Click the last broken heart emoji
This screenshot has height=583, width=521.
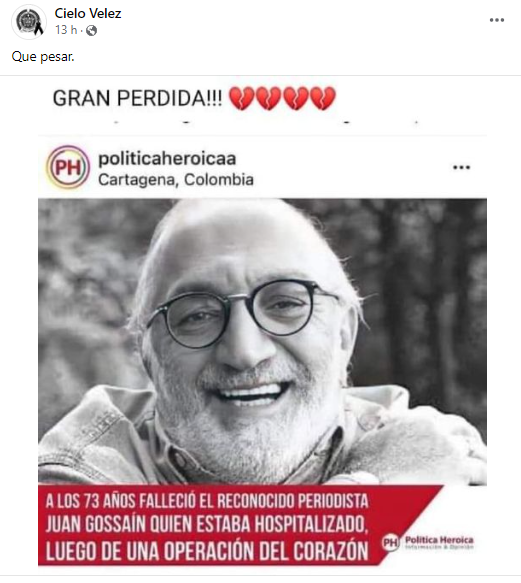point(323,98)
